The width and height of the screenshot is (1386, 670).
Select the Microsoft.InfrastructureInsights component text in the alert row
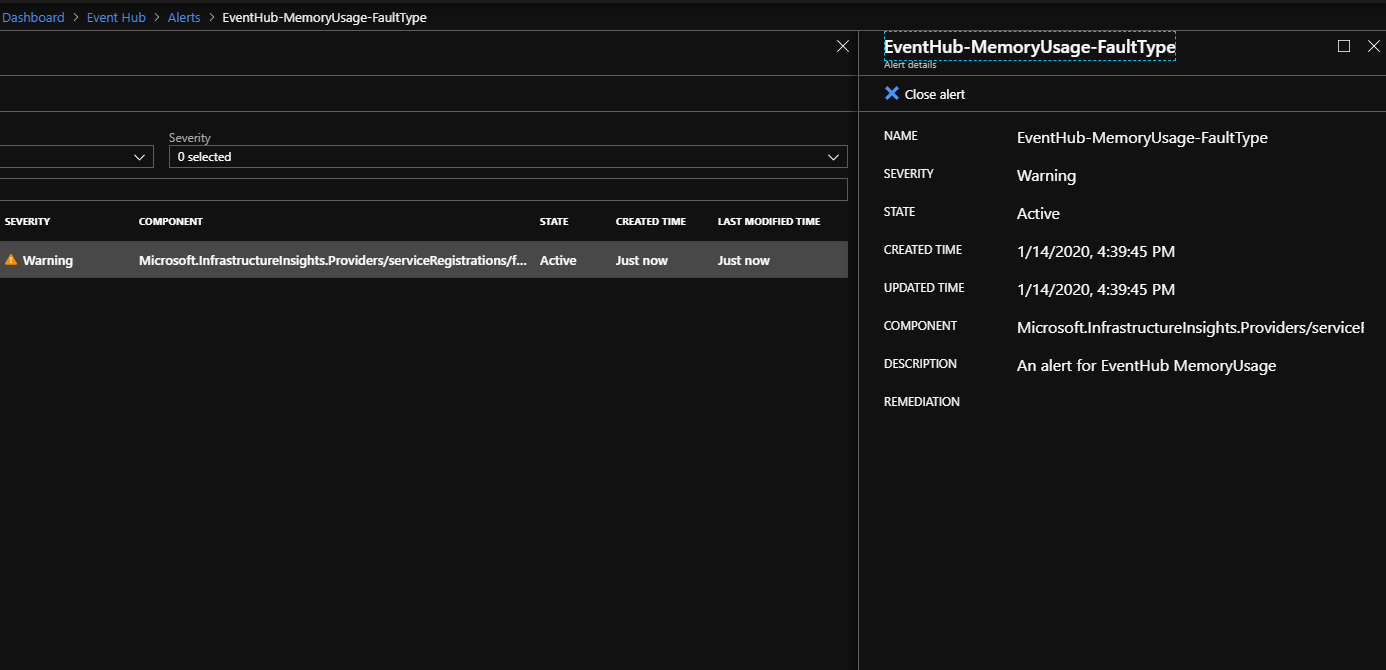point(333,260)
